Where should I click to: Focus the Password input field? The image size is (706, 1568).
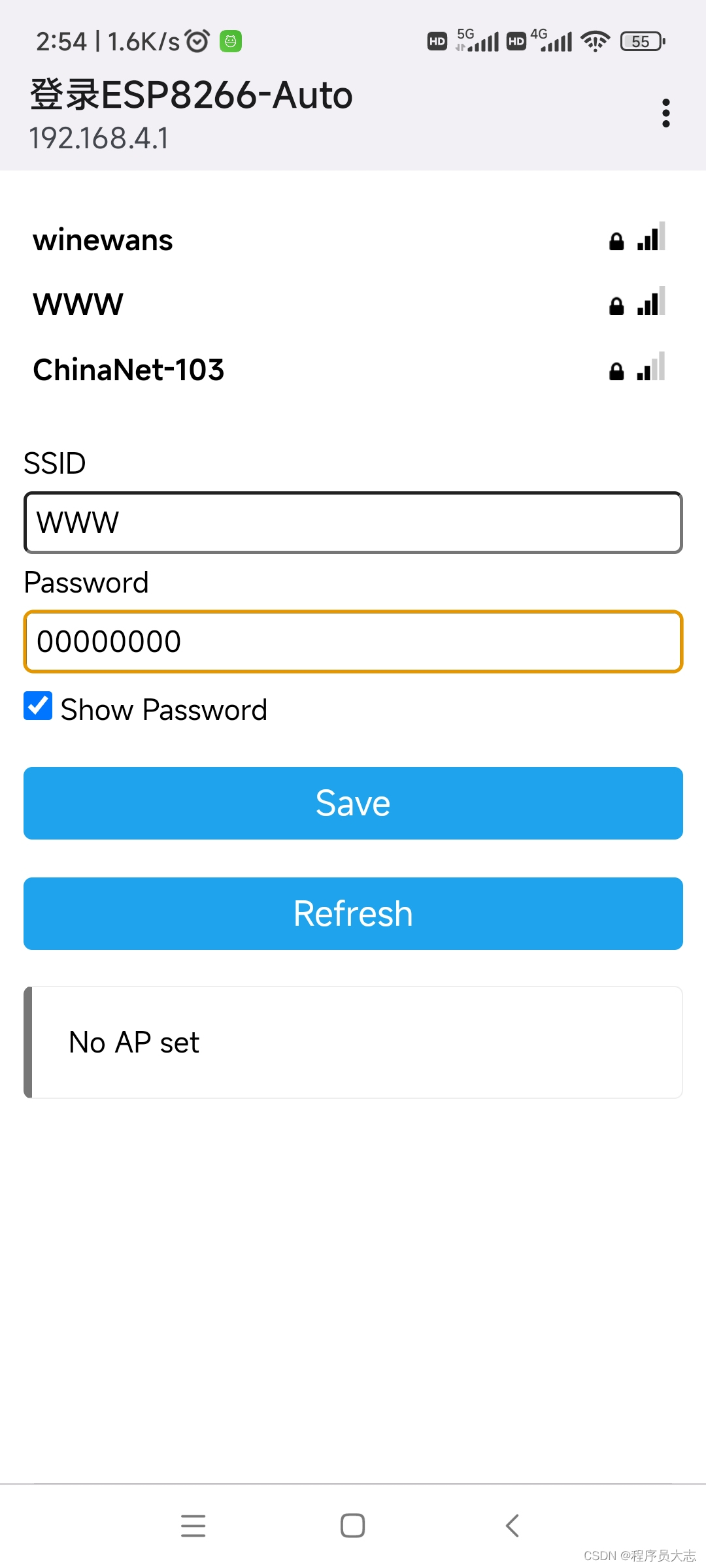353,642
